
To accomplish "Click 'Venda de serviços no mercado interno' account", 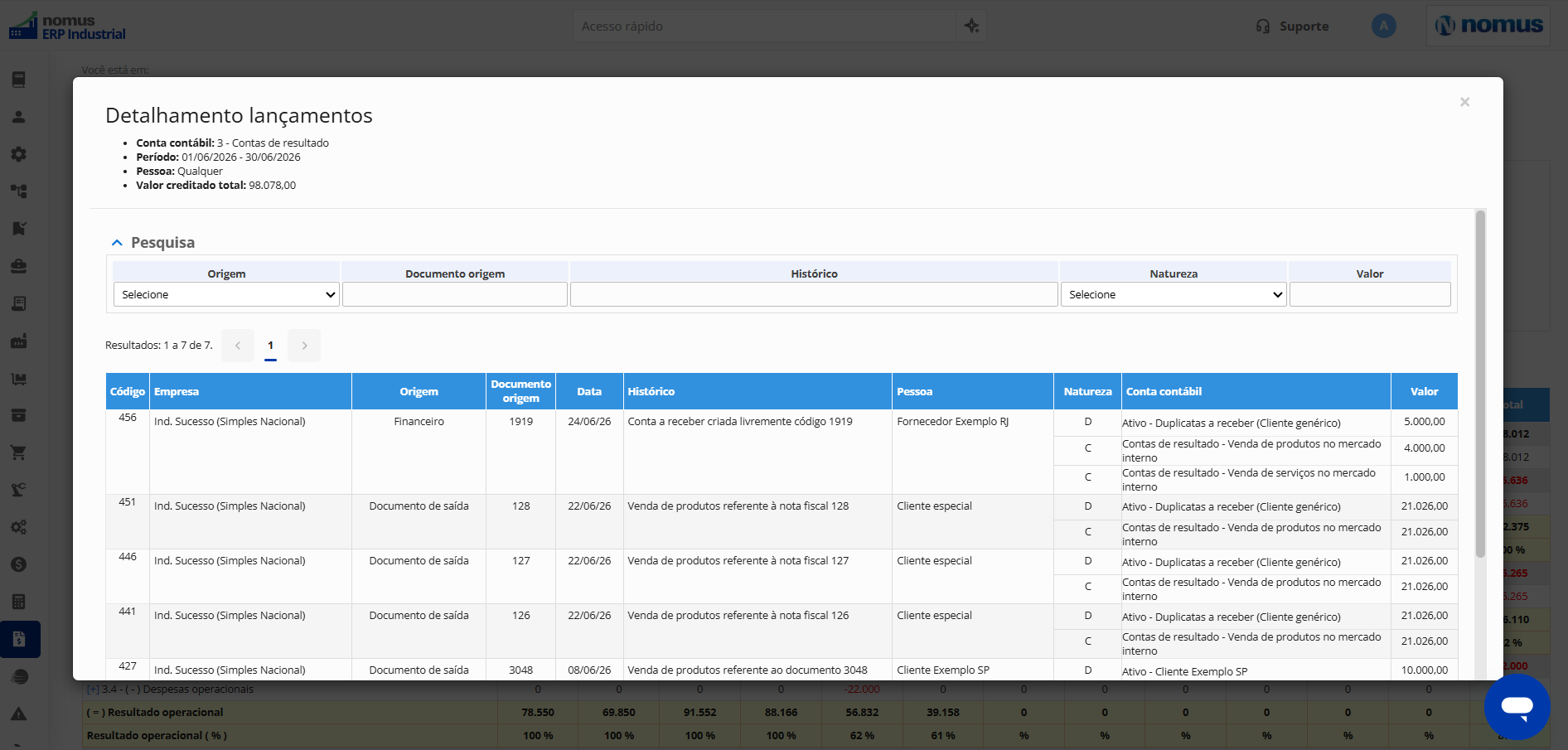I will pos(1249,480).
